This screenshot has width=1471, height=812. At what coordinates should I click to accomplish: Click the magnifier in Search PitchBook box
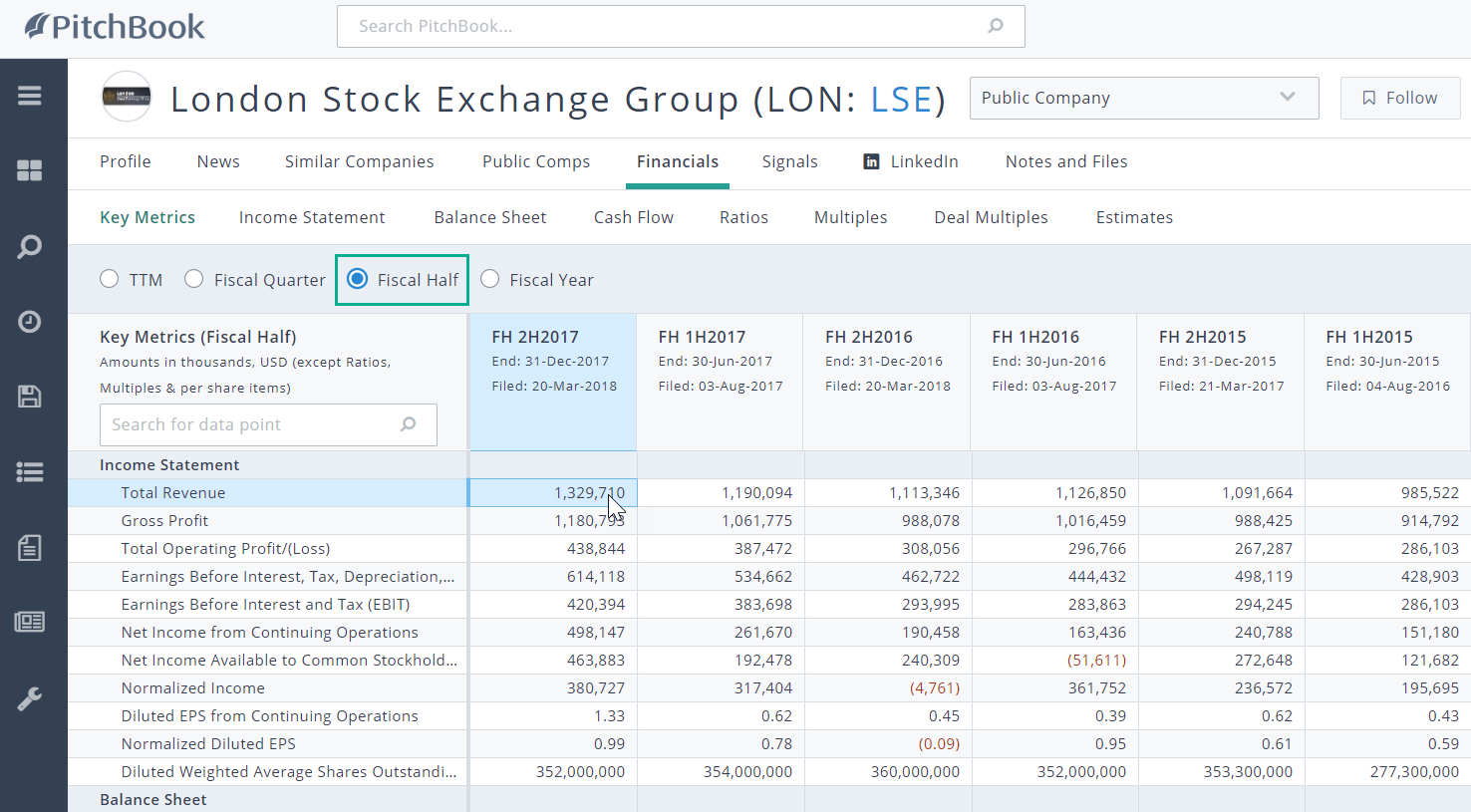pyautogui.click(x=996, y=26)
